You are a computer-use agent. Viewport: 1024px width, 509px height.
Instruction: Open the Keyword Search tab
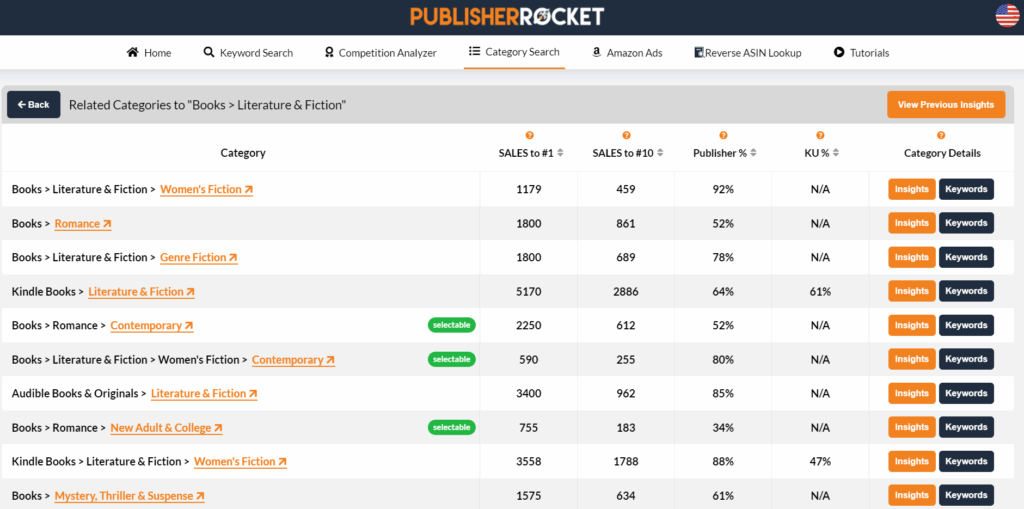[248, 53]
